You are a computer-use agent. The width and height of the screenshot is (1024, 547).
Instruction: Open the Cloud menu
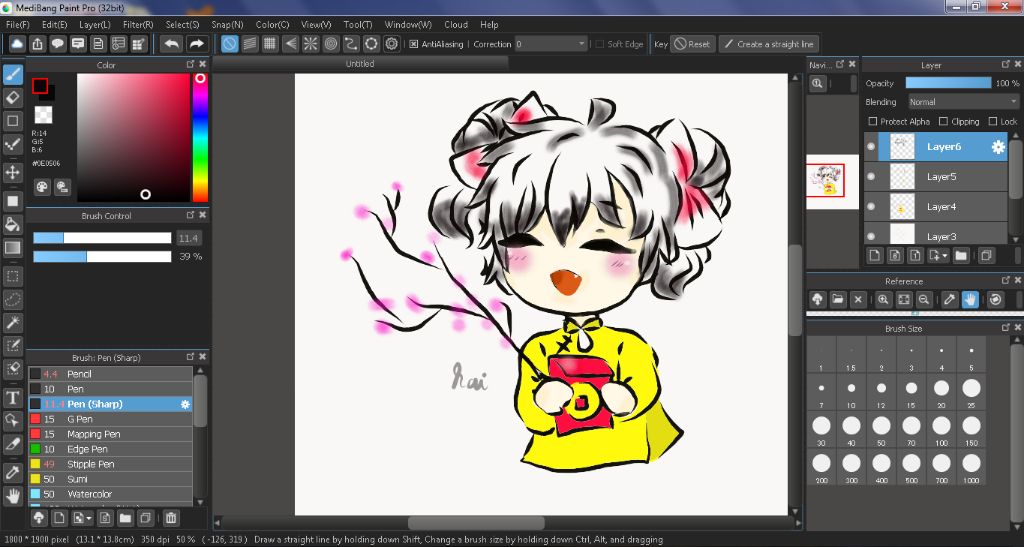pos(456,25)
